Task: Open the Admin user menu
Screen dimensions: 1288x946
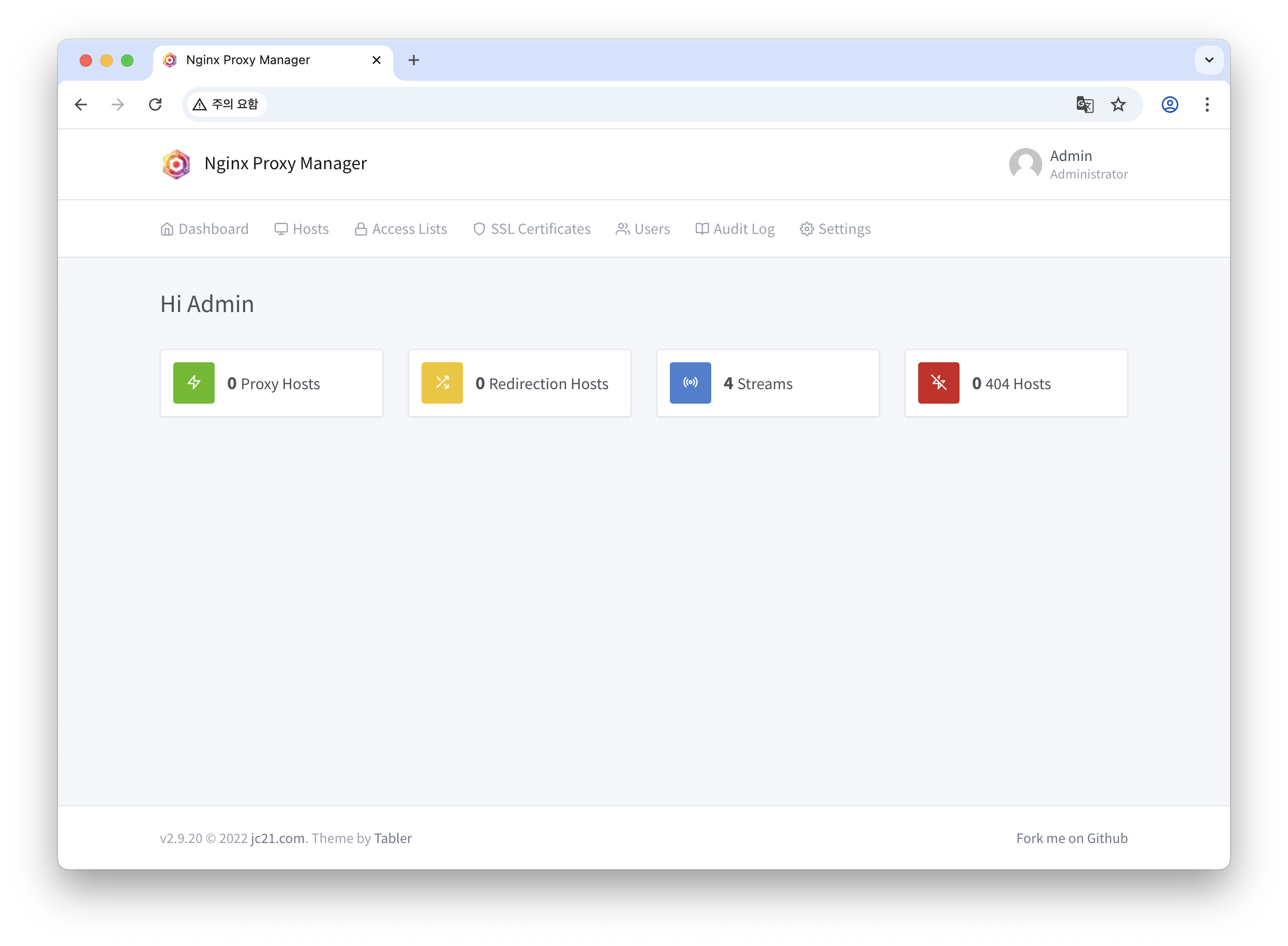Action: coord(1068,165)
